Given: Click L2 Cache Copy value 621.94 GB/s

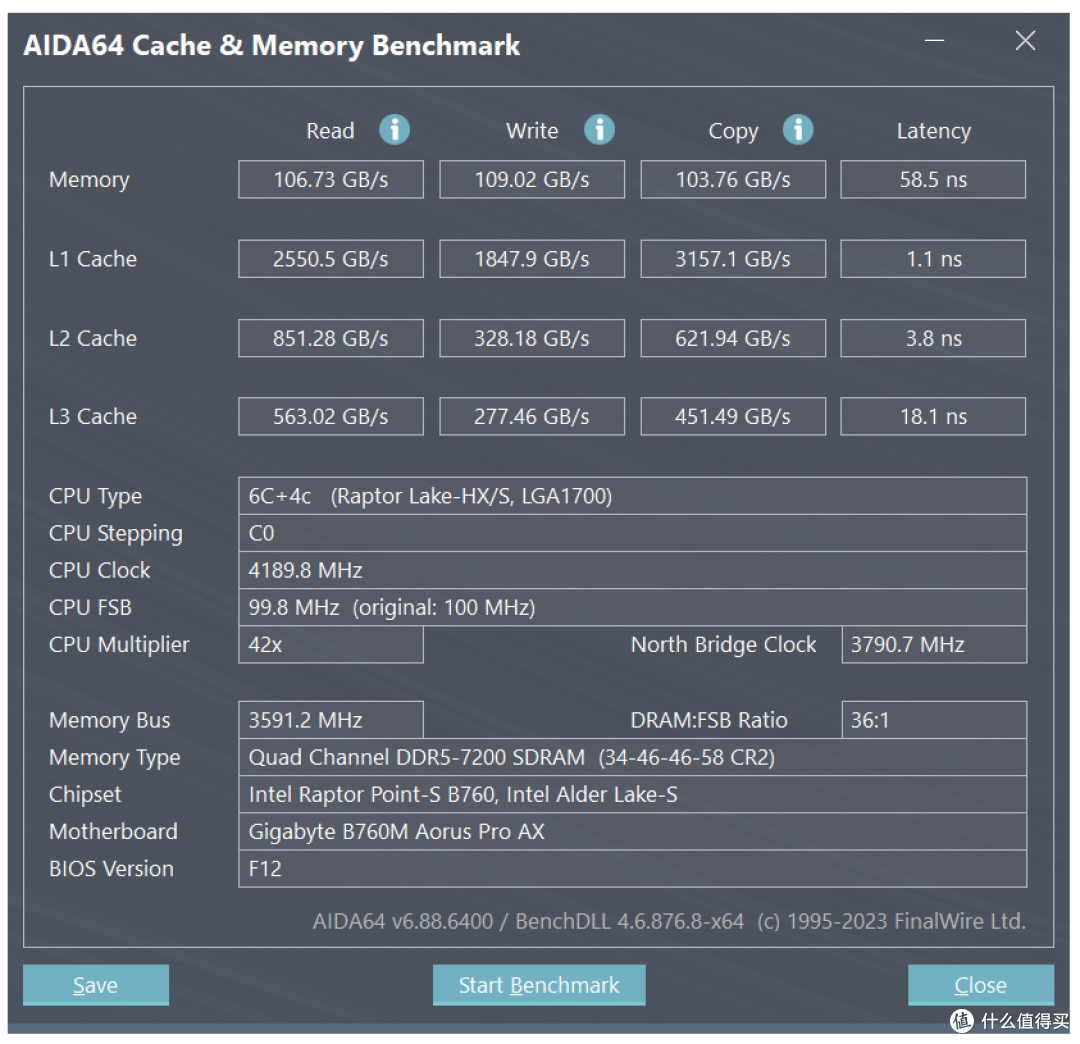Looking at the screenshot, I should (733, 338).
